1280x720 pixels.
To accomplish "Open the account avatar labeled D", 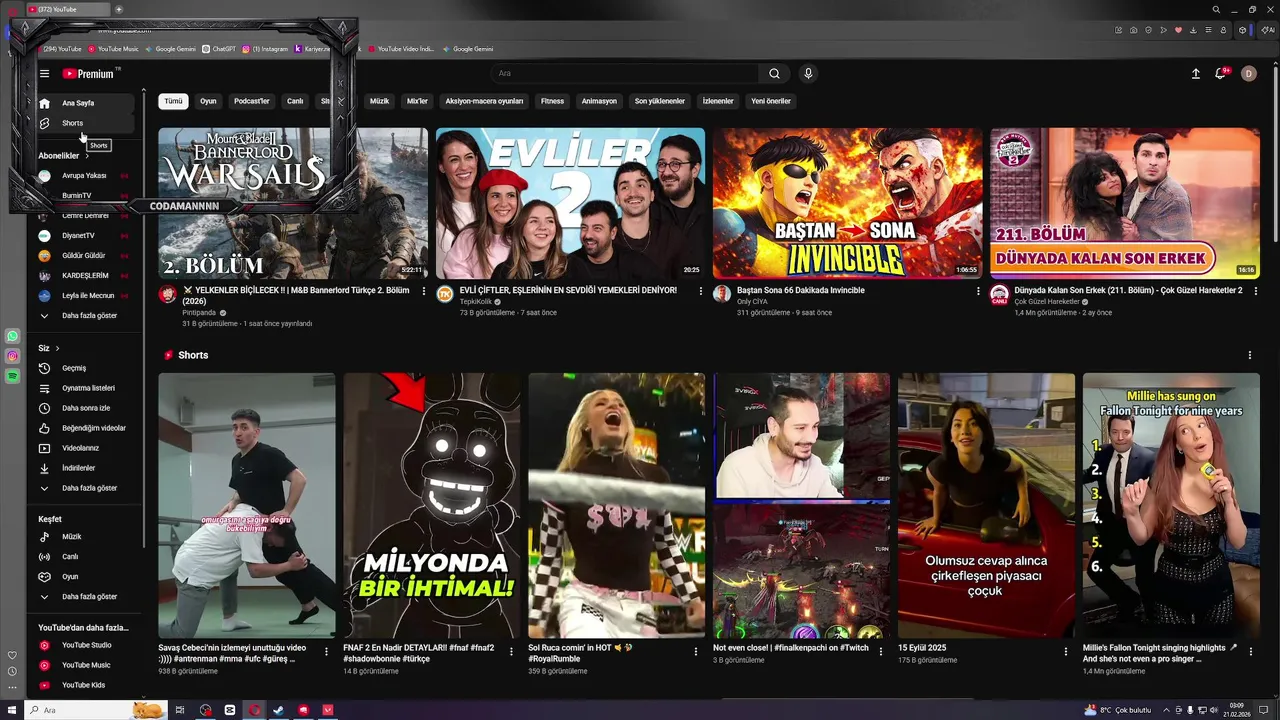I will 1248,73.
